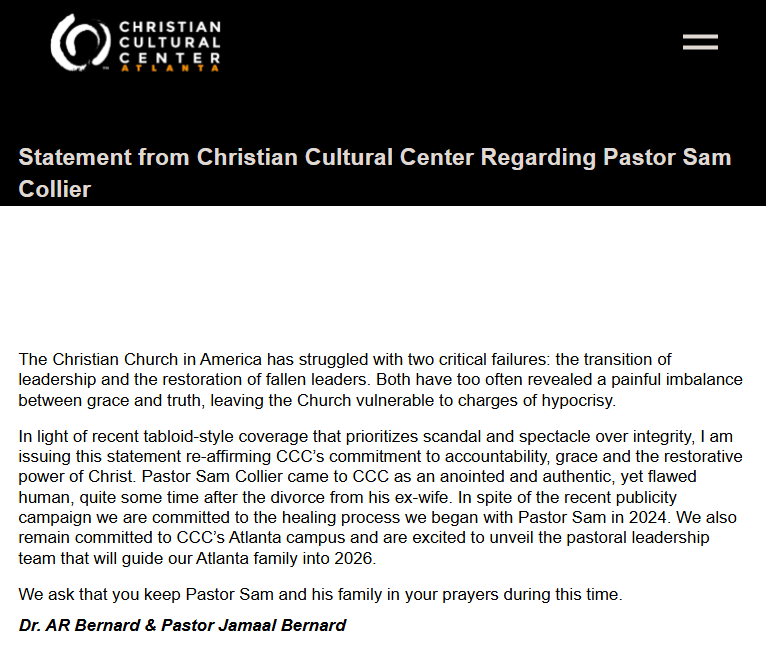The height and width of the screenshot is (649, 766).
Task: Click the bold italic signature line
Action: [183, 626]
